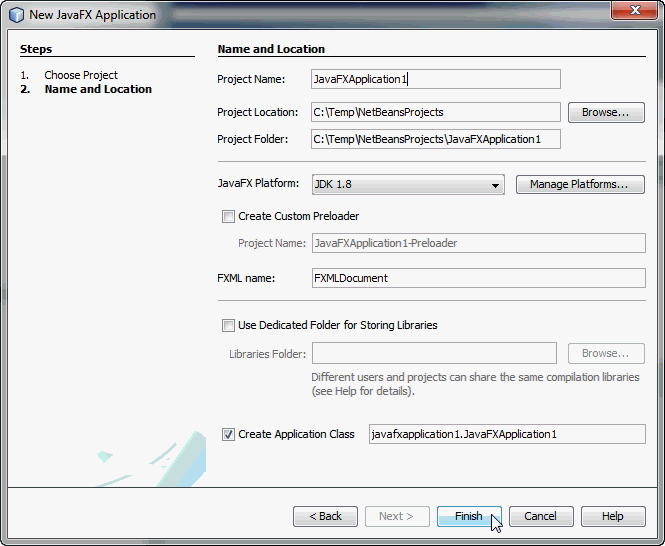
Task: Click the application class name field
Action: 507,434
